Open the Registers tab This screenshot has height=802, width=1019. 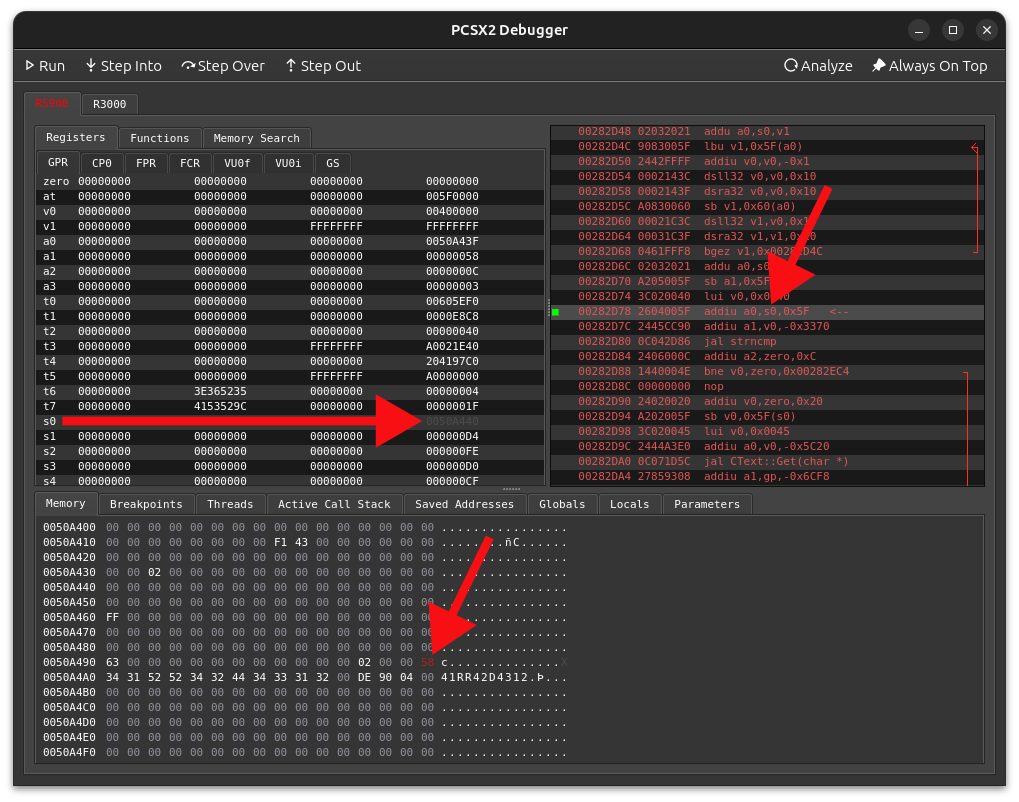[75, 137]
